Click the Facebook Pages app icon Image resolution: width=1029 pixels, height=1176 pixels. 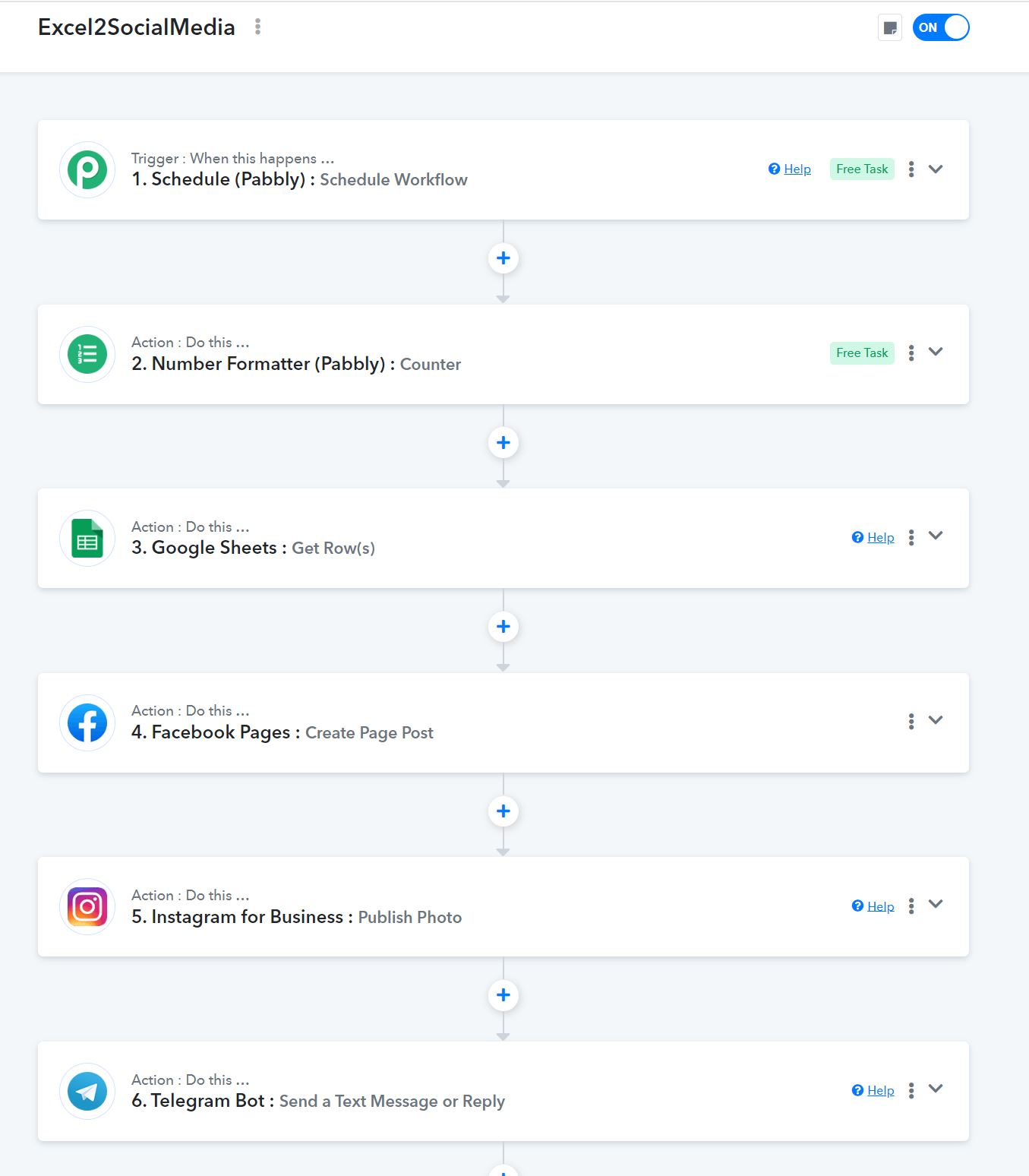(x=87, y=722)
